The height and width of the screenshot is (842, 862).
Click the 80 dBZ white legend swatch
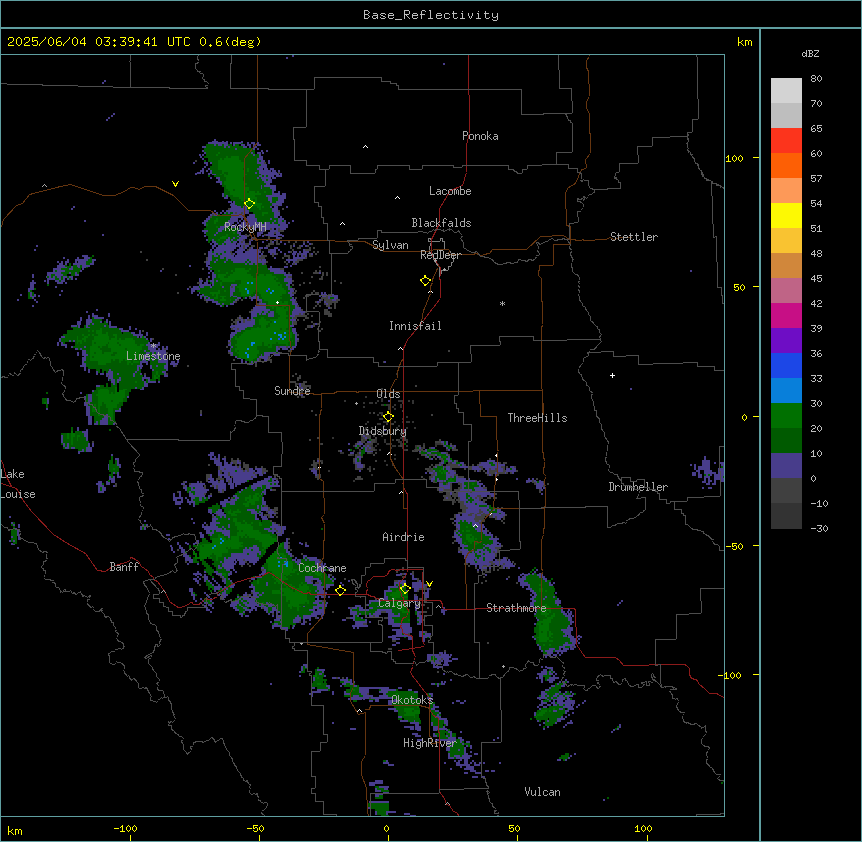point(786,91)
